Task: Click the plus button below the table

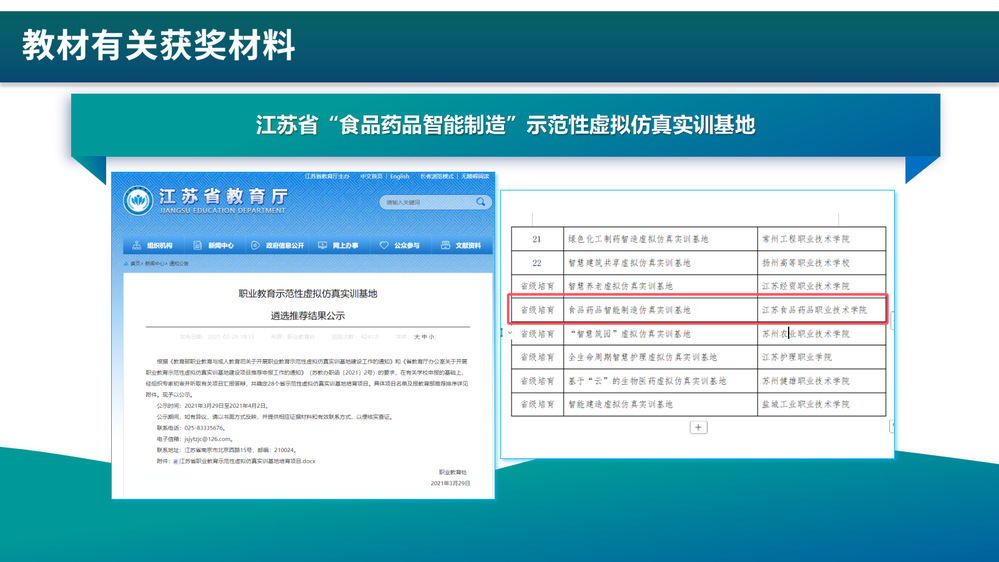Action: tap(698, 427)
